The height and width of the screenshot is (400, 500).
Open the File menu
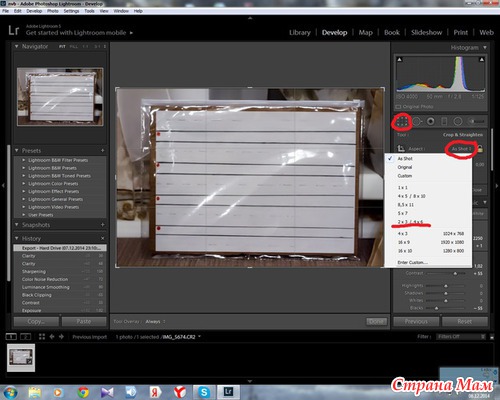pyautogui.click(x=6, y=11)
